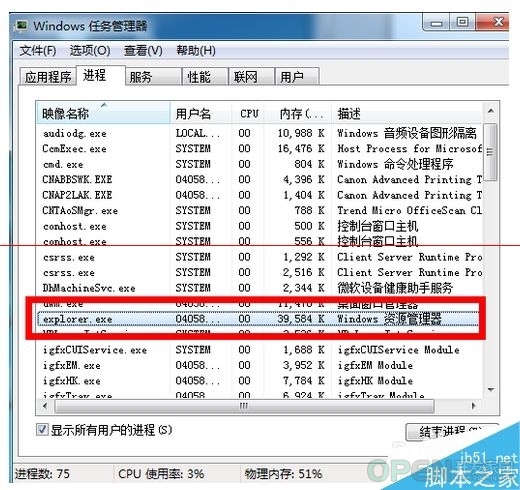Screen dimensions: 520x490
Task: Minimize the Task Manager window
Action: (436, 23)
